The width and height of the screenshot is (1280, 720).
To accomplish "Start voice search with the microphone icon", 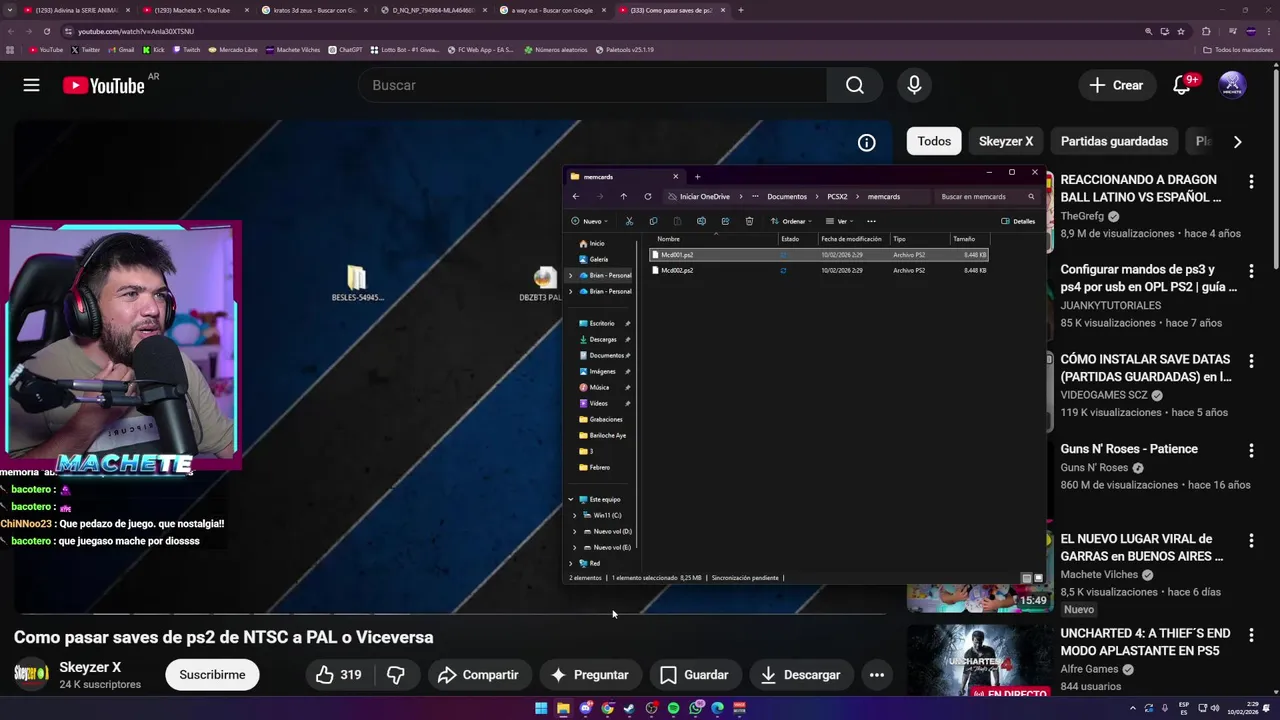I will [x=914, y=85].
